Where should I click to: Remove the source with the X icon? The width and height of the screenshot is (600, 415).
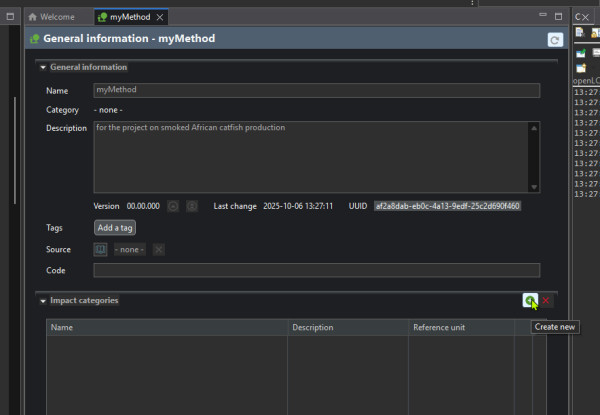pos(159,249)
